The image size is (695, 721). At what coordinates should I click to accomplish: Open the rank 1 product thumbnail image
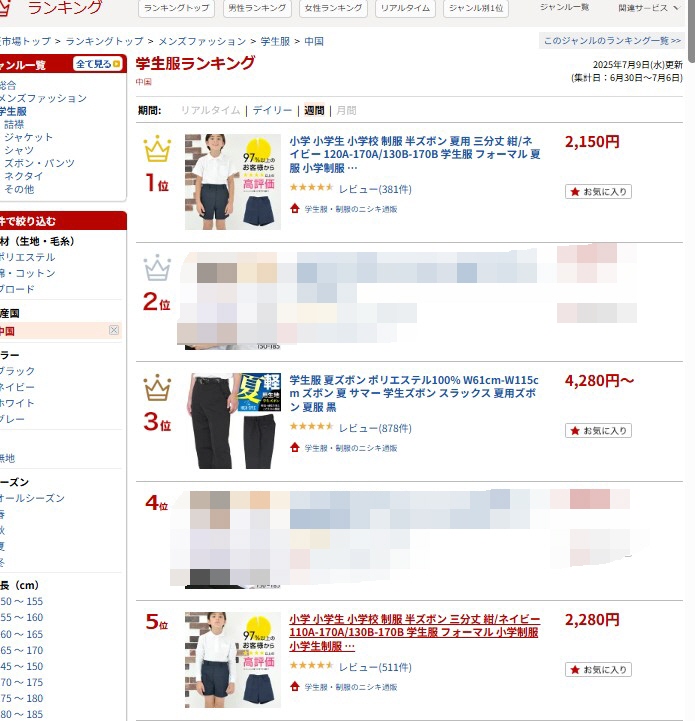point(233,182)
